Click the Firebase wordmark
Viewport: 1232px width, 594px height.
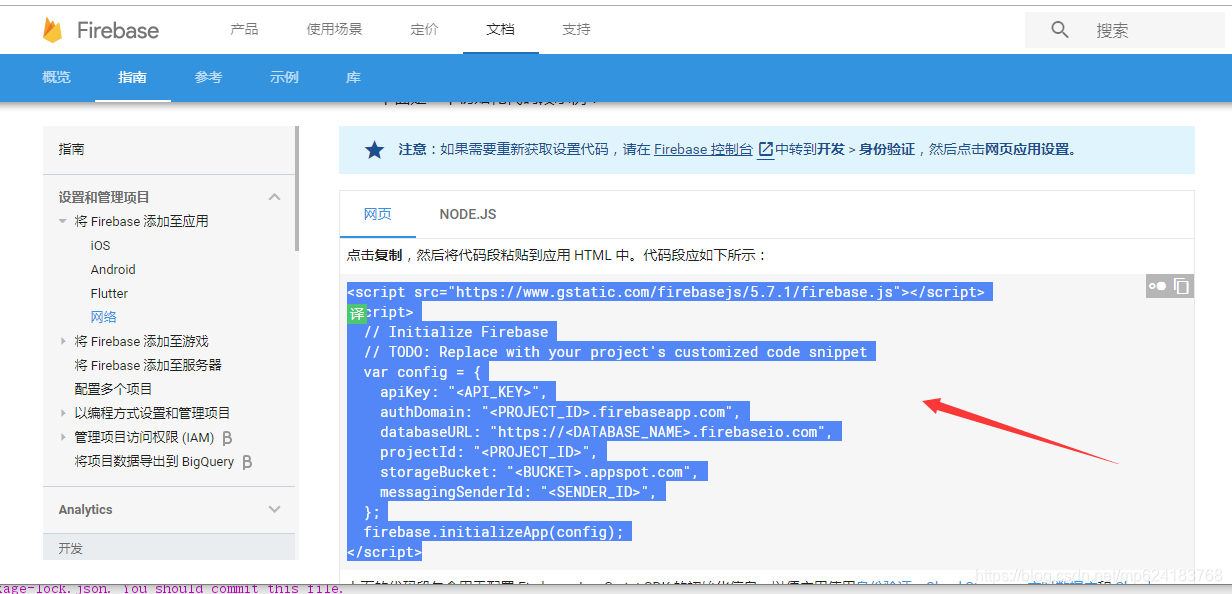118,30
